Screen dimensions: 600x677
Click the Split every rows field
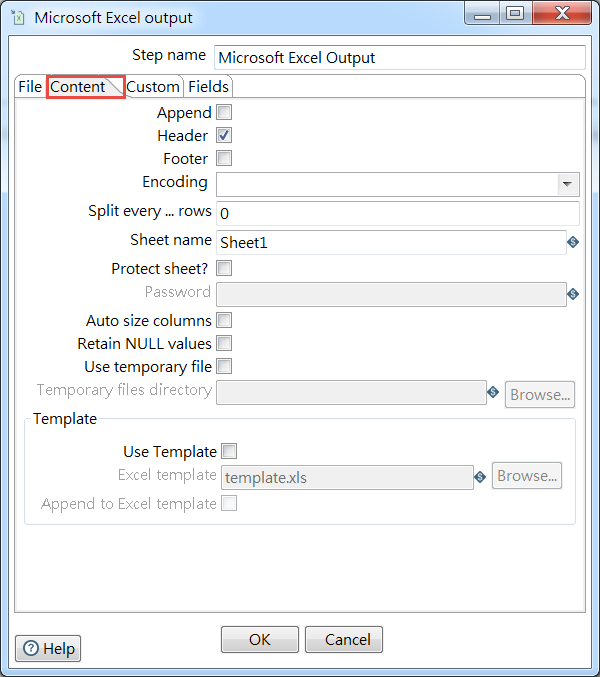click(x=398, y=213)
